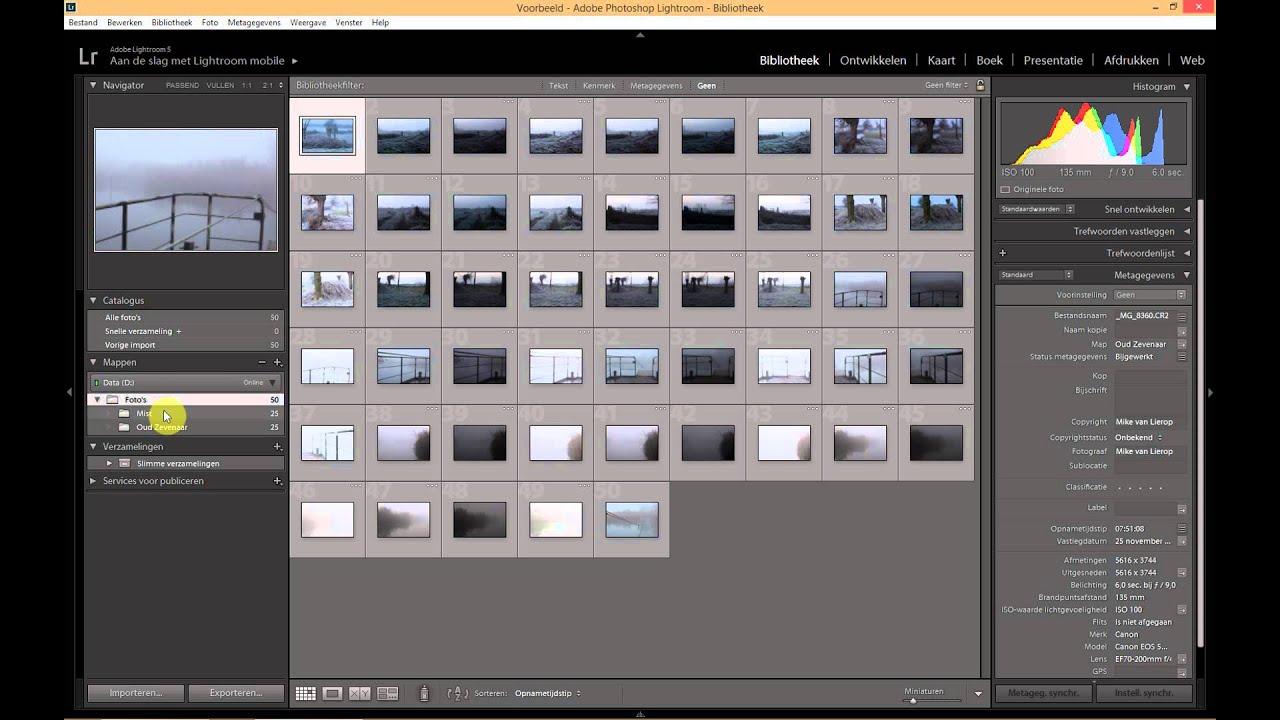Switch to Grid view in bottom toolbar
Image resolution: width=1280 pixels, height=720 pixels.
click(305, 693)
